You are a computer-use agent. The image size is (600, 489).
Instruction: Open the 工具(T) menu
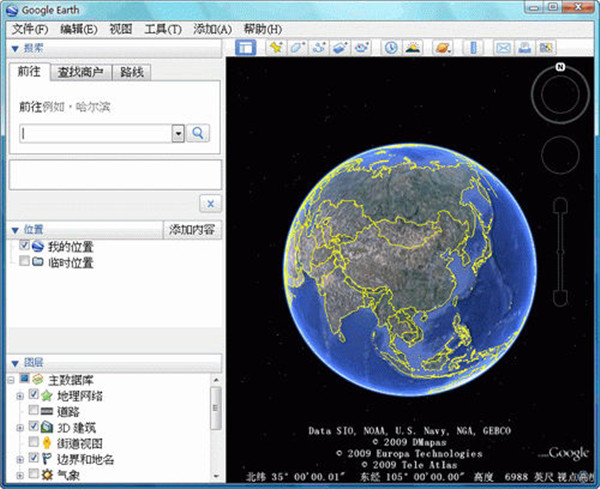(x=162, y=29)
